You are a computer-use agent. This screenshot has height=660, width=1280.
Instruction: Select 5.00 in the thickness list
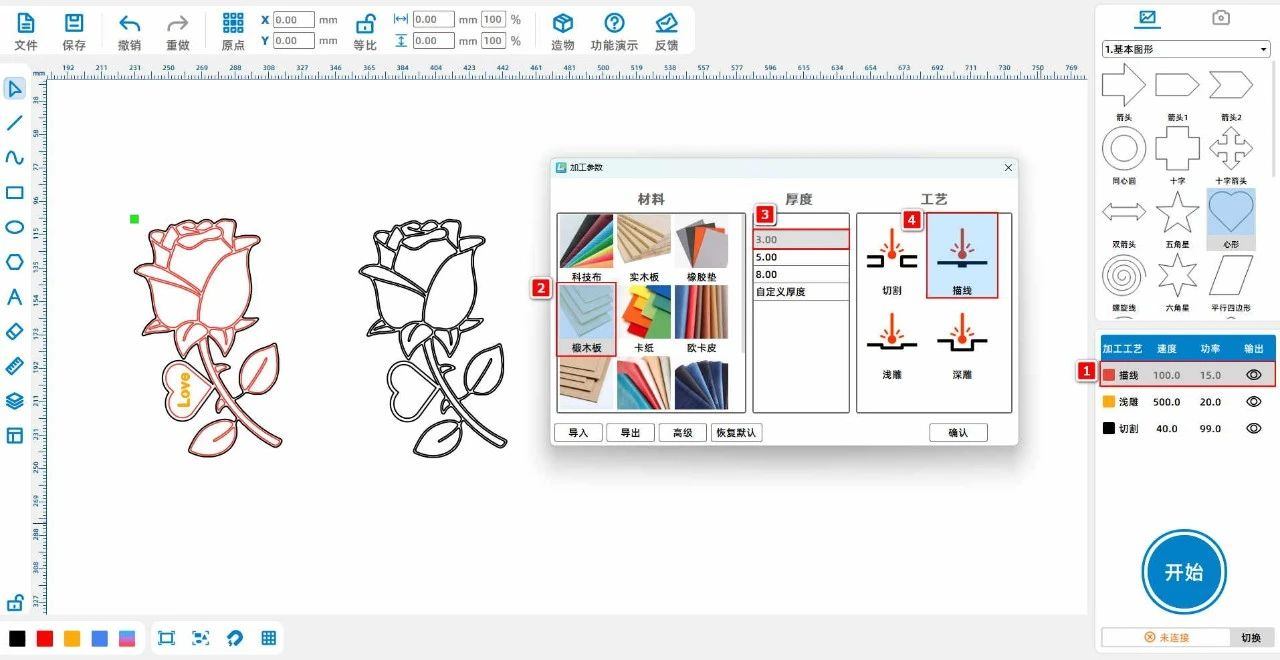click(800, 257)
